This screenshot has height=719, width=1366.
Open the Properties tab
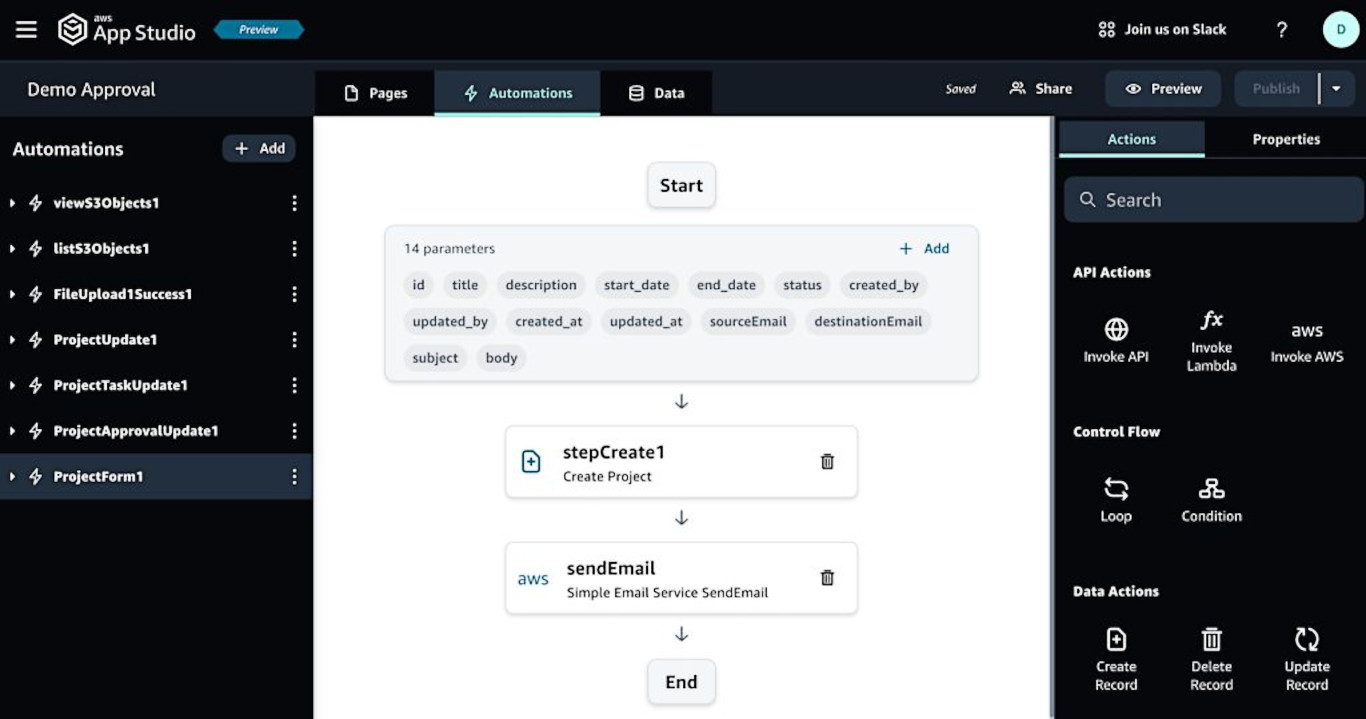pyautogui.click(x=1285, y=140)
